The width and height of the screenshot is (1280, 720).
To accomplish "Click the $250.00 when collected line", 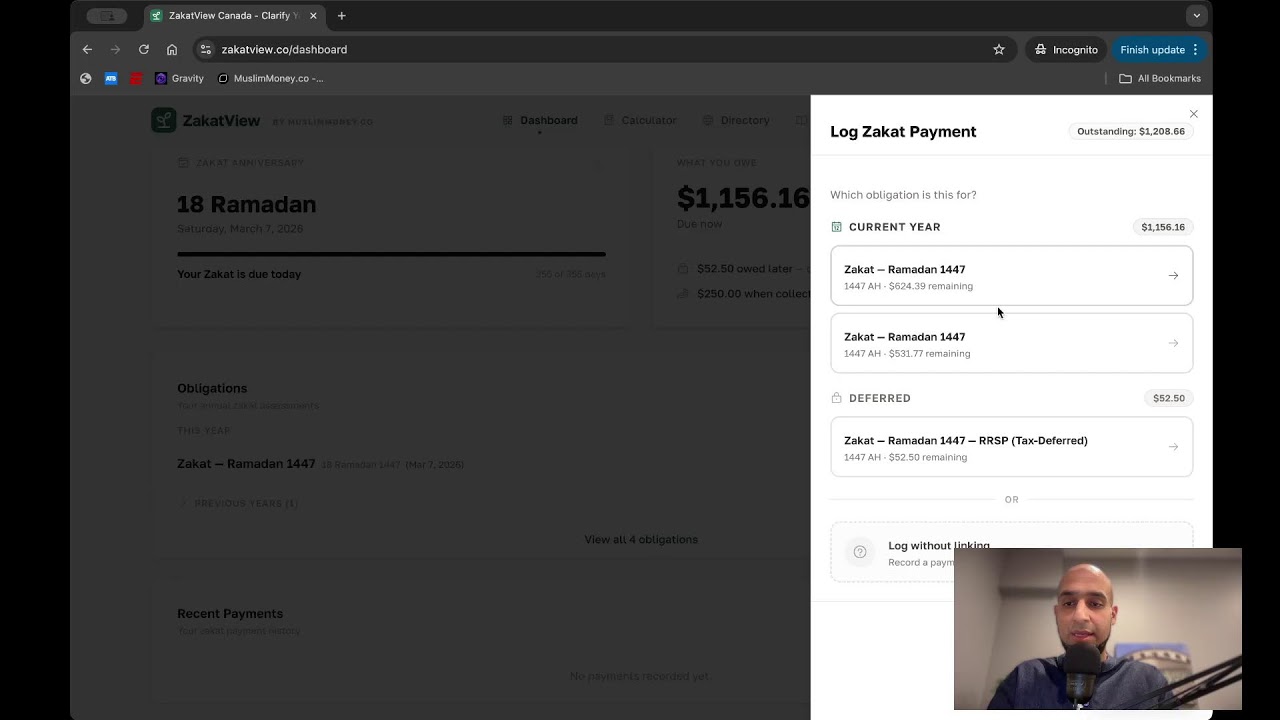I will click(x=744, y=294).
